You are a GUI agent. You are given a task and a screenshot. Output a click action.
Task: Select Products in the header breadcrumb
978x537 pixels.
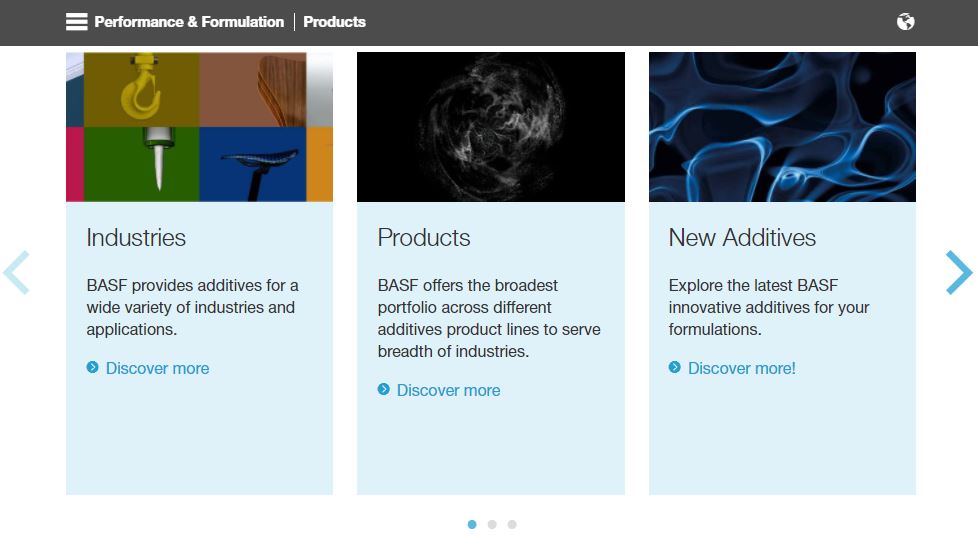point(334,22)
